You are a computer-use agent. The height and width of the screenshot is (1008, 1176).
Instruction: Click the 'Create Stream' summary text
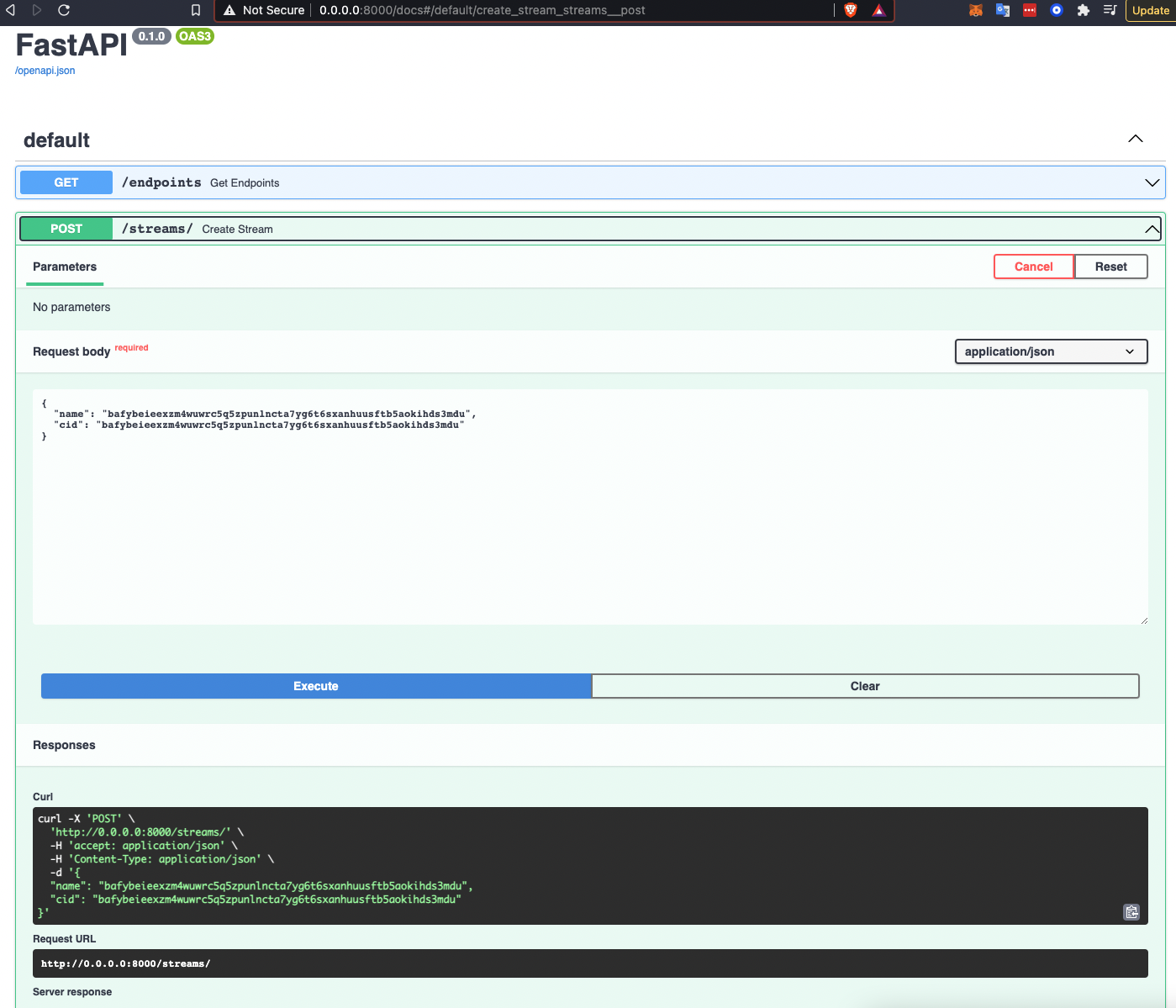tap(237, 229)
